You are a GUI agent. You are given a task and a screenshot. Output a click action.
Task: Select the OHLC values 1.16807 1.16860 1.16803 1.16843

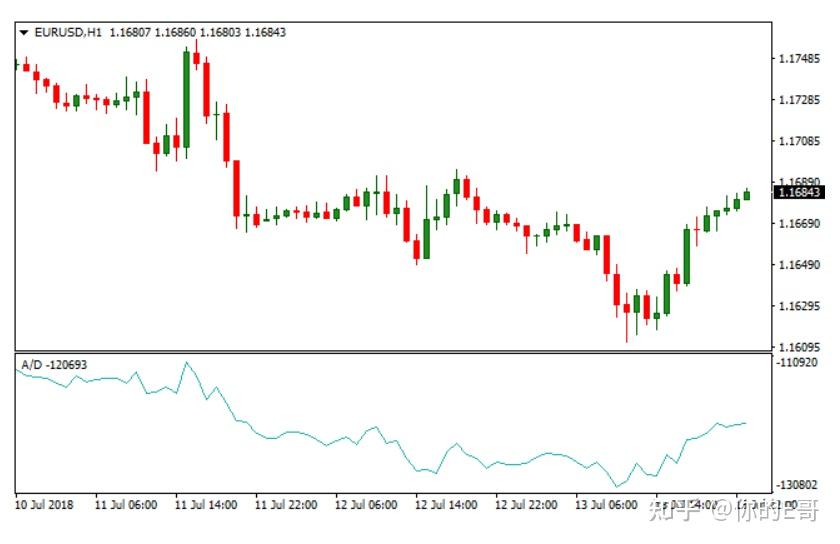pyautogui.click(x=198, y=33)
